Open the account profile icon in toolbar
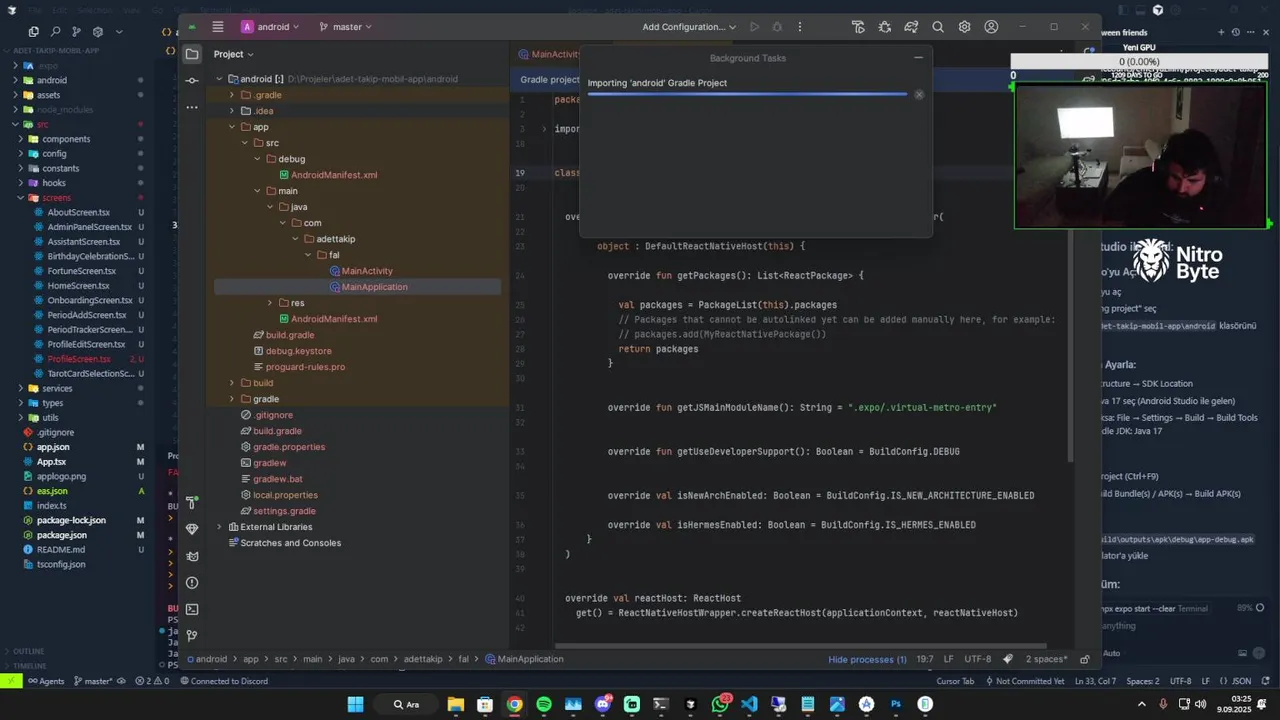The image size is (1280, 720). point(991,27)
